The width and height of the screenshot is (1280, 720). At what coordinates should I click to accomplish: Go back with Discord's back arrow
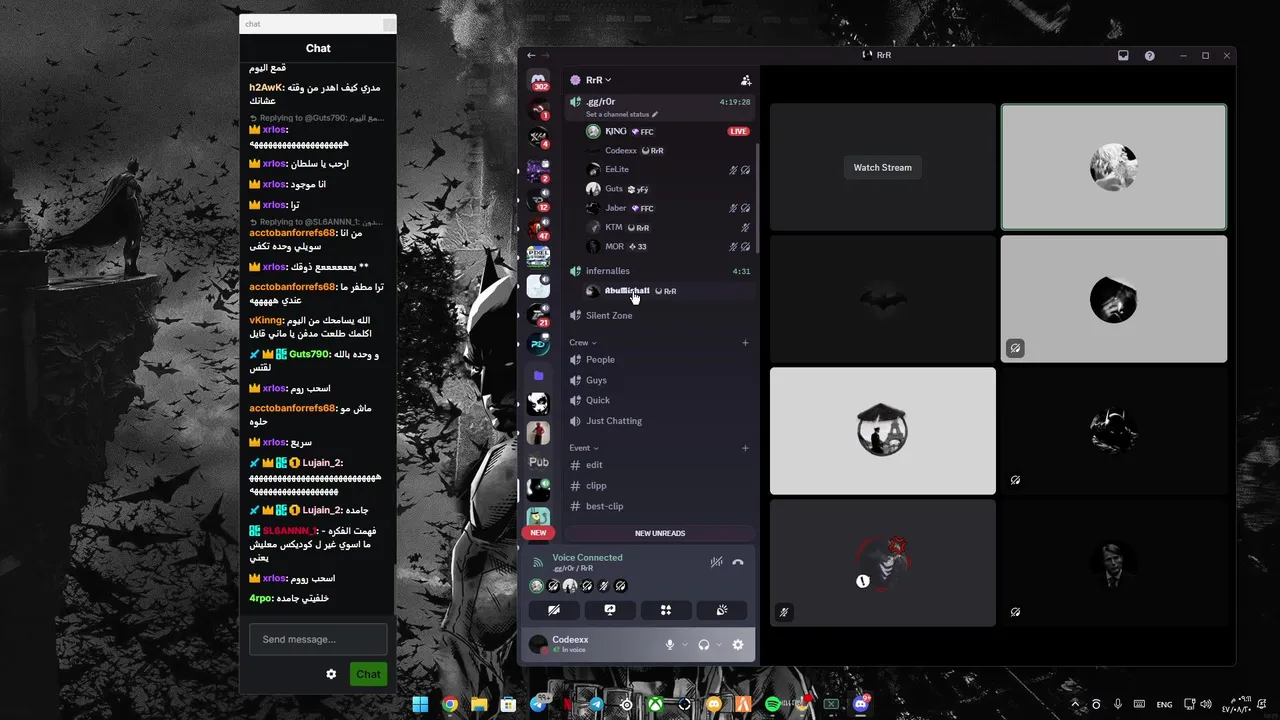(531, 55)
